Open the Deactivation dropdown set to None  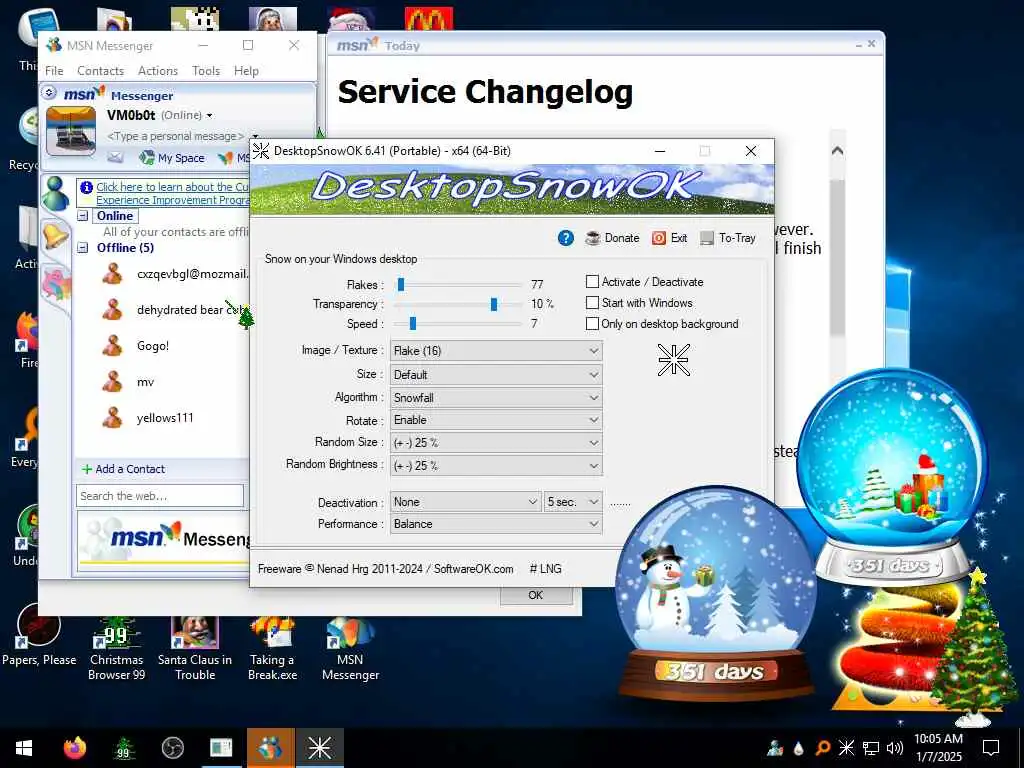(466, 502)
